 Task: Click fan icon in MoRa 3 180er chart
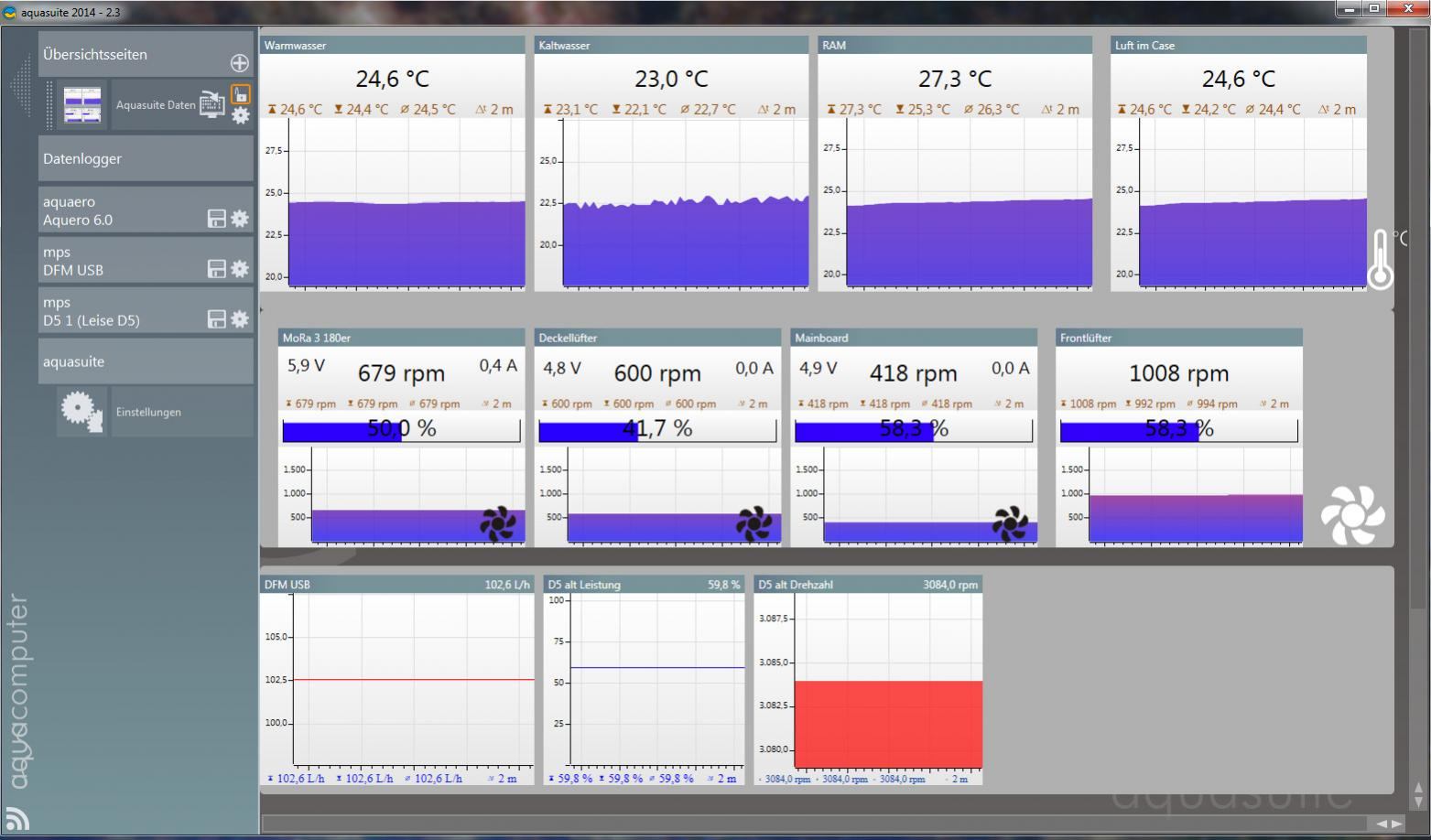(x=498, y=523)
